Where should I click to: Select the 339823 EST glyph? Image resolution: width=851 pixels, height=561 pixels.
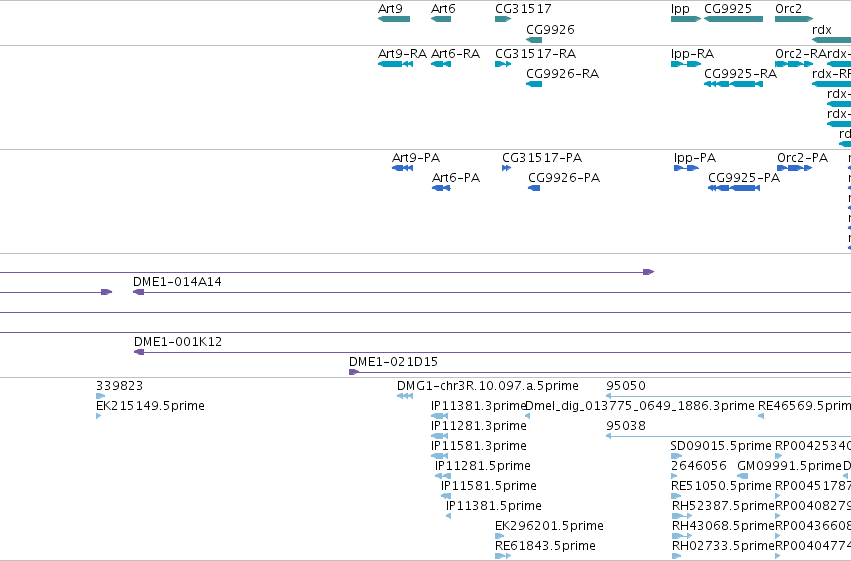(x=100, y=396)
